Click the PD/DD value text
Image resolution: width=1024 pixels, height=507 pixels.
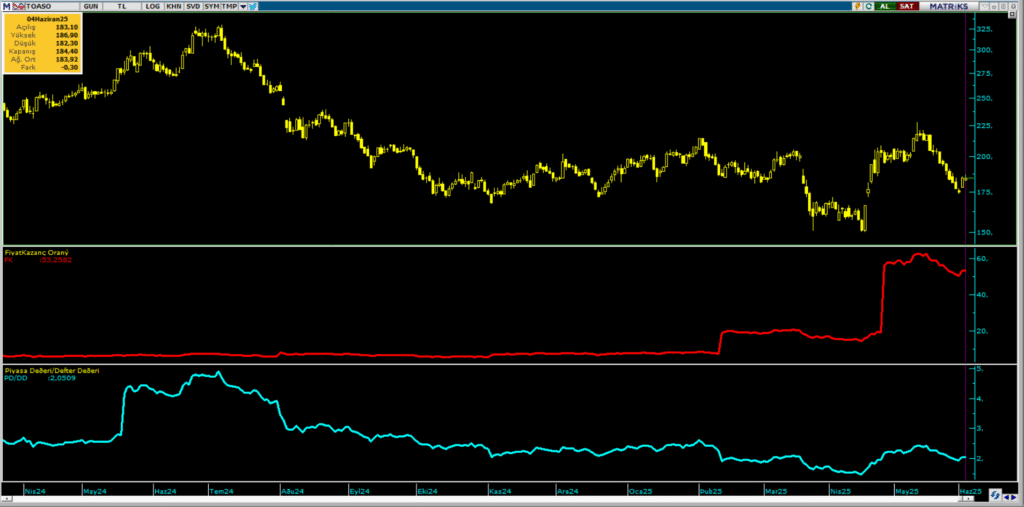[40, 377]
